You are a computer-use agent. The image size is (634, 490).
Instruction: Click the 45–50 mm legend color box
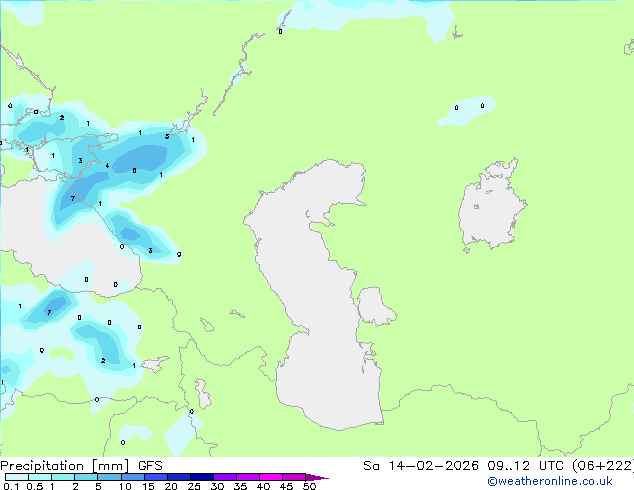pos(294,477)
